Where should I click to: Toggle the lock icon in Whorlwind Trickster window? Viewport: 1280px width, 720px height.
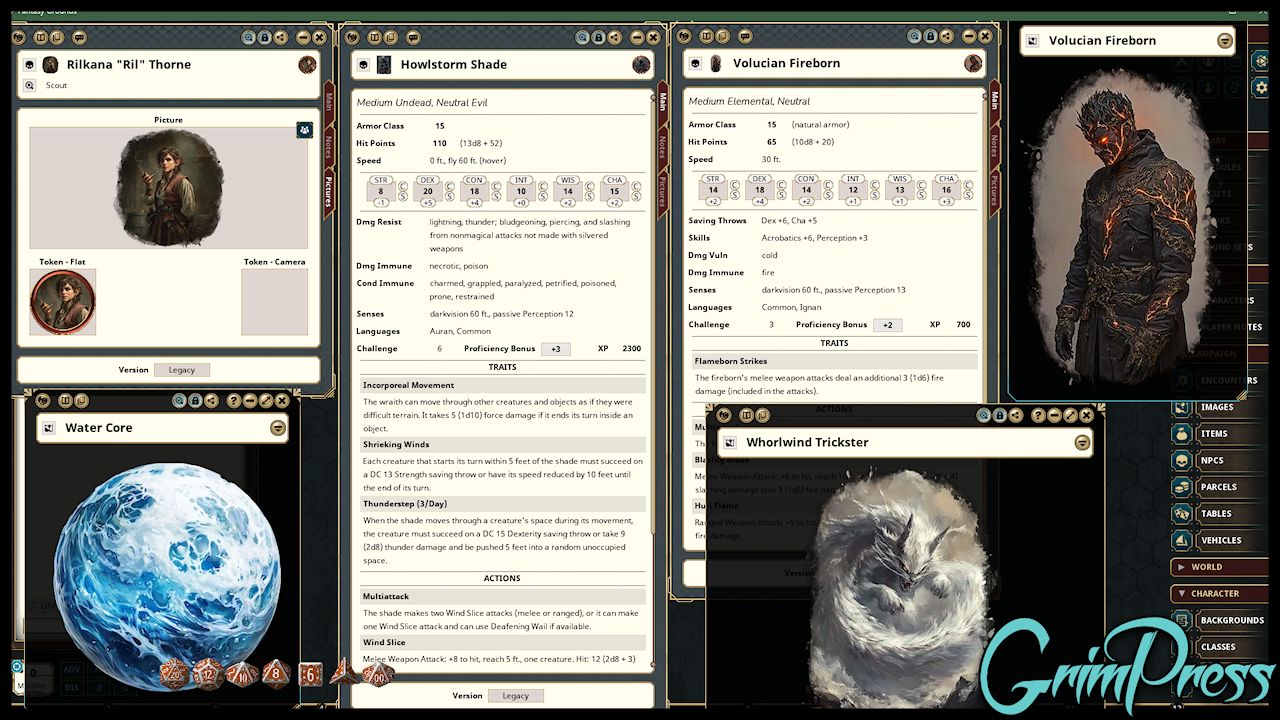pyautogui.click(x=1000, y=415)
